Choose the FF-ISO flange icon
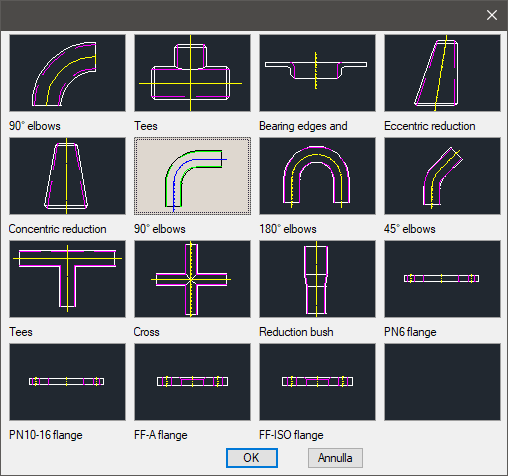The width and height of the screenshot is (508, 476). click(x=317, y=382)
